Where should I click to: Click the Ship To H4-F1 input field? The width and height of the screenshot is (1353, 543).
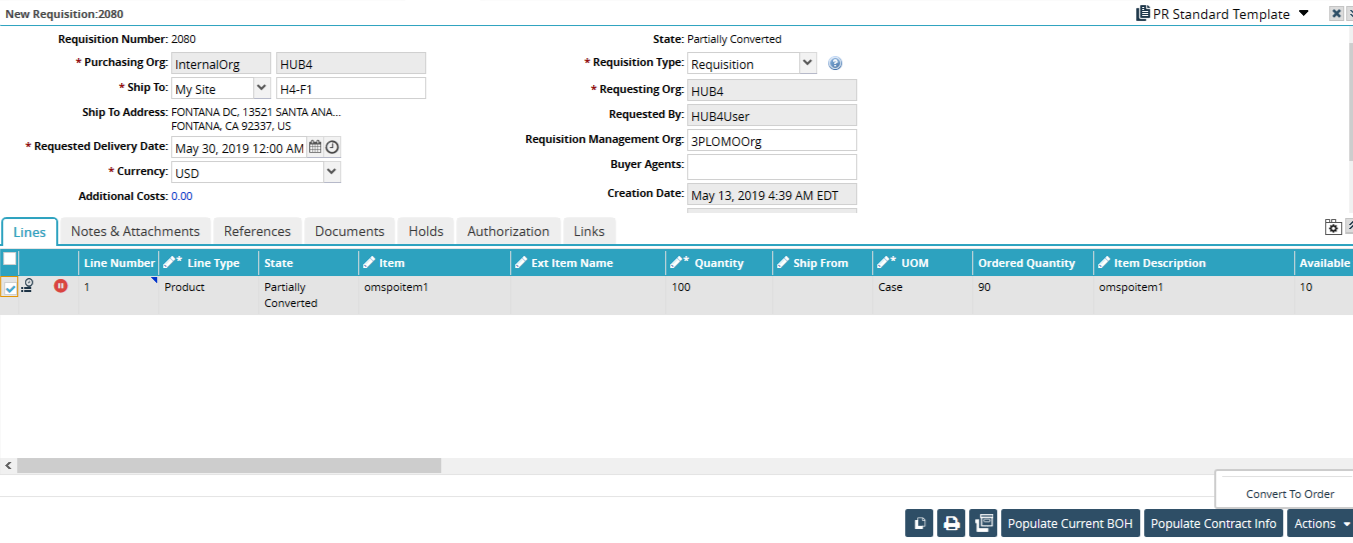pyautogui.click(x=351, y=88)
